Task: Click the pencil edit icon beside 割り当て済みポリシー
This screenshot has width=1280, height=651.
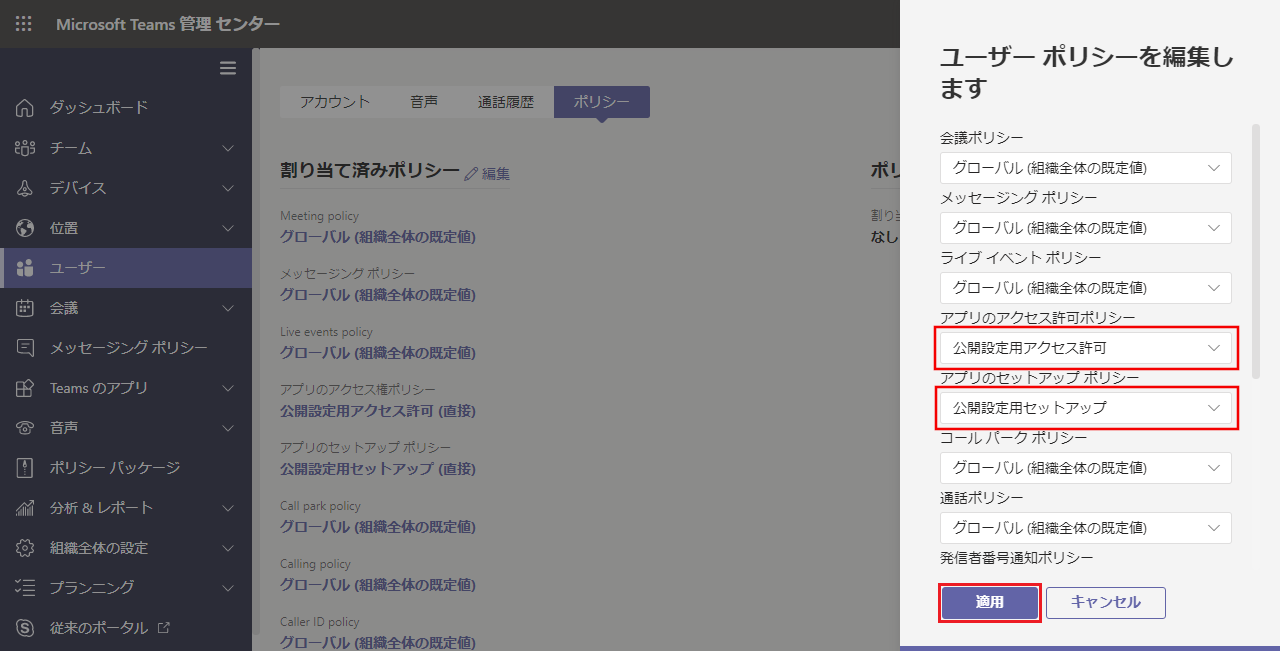Action: [x=472, y=173]
